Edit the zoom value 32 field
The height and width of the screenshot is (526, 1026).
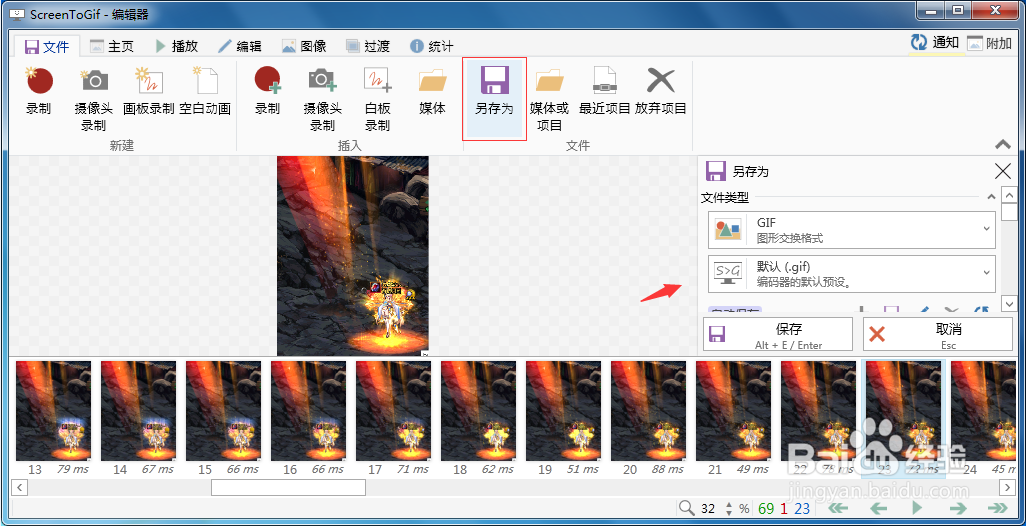[709, 508]
